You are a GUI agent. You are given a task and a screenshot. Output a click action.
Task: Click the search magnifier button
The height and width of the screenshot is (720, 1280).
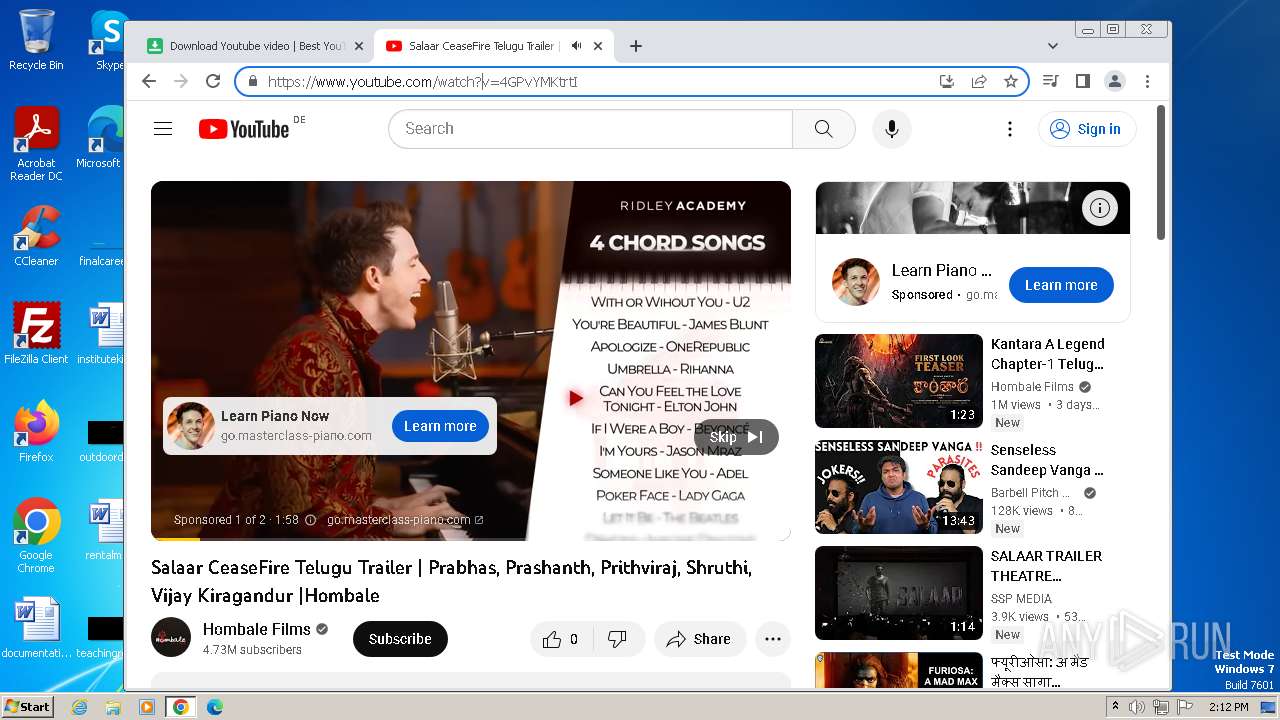pyautogui.click(x=823, y=129)
